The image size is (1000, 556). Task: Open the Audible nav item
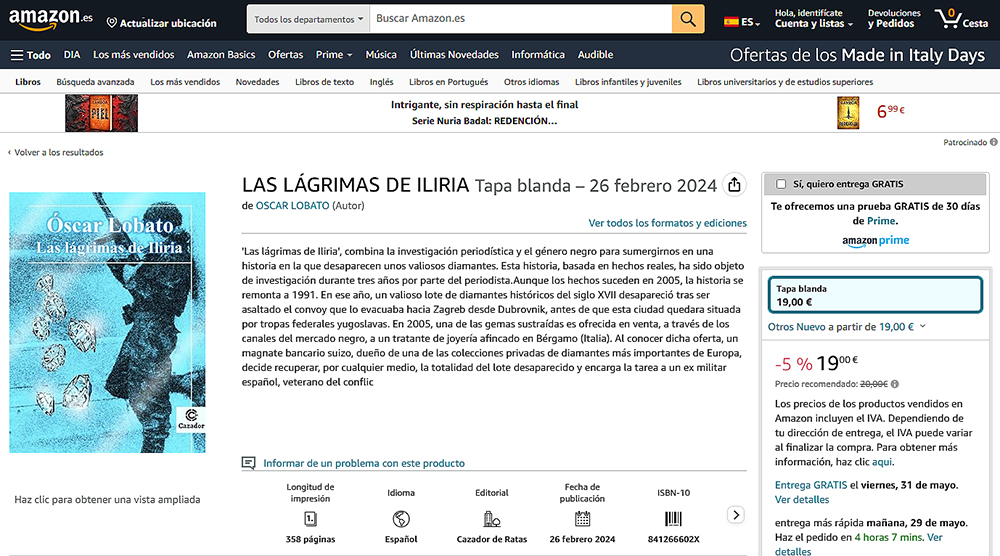(x=595, y=55)
